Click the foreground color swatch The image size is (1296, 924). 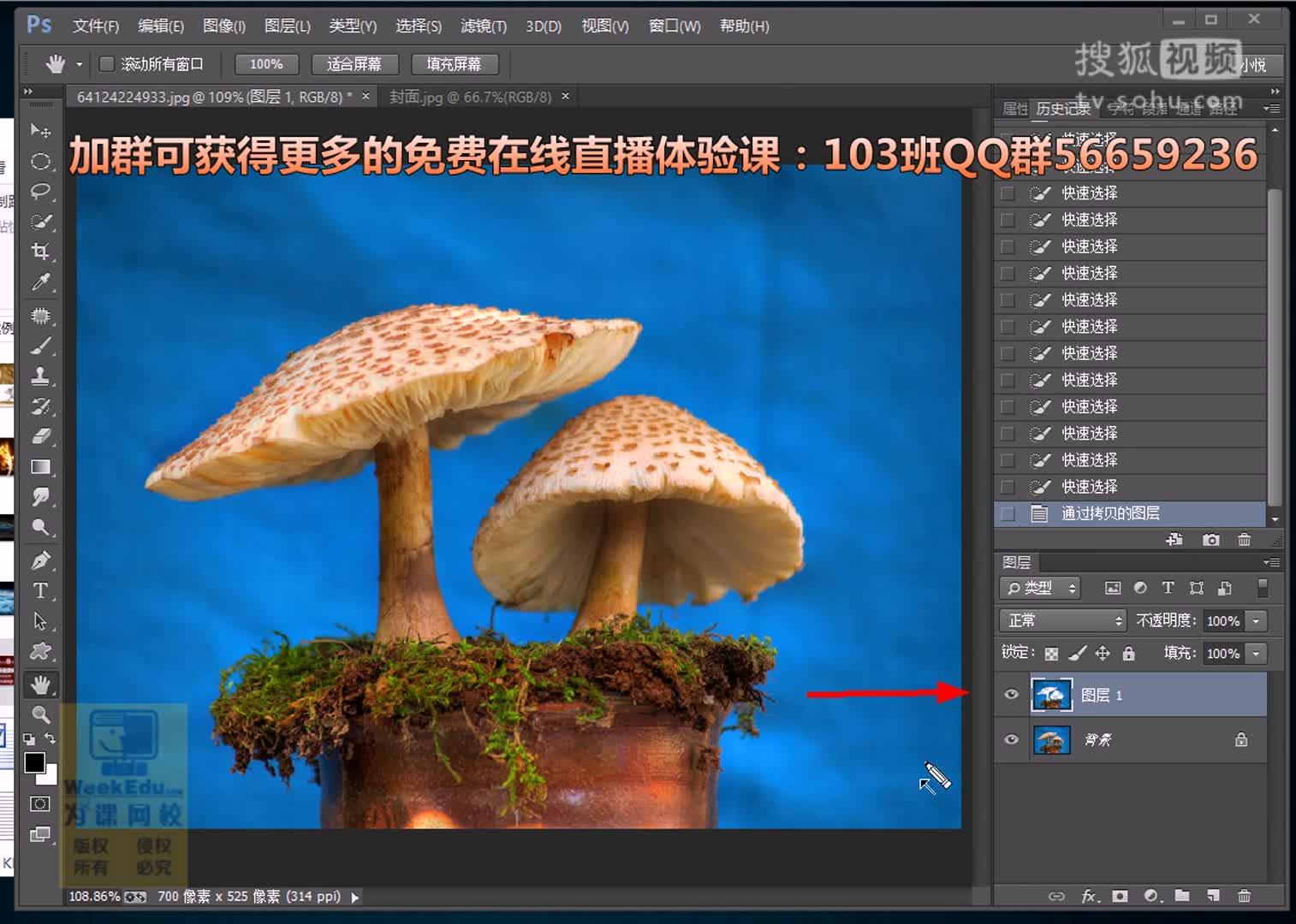(36, 764)
